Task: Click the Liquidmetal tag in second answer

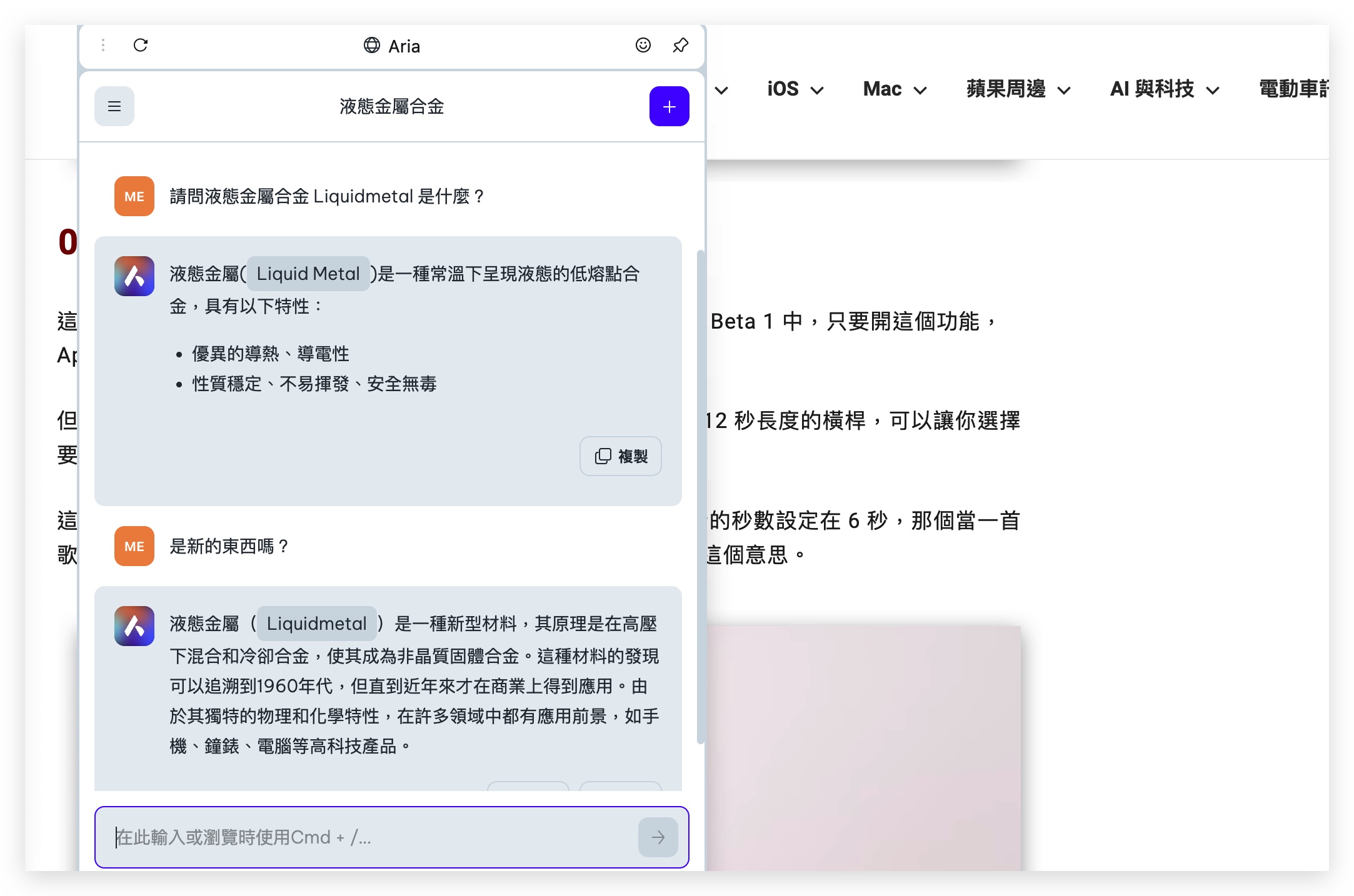Action: pos(317,624)
